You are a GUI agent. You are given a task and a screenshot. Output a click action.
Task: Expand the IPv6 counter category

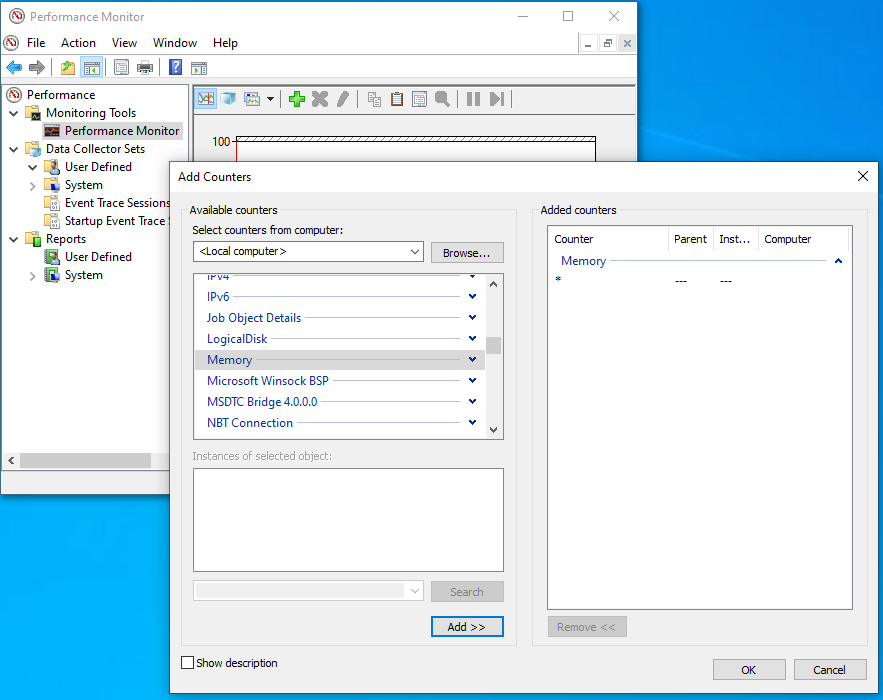click(471, 296)
